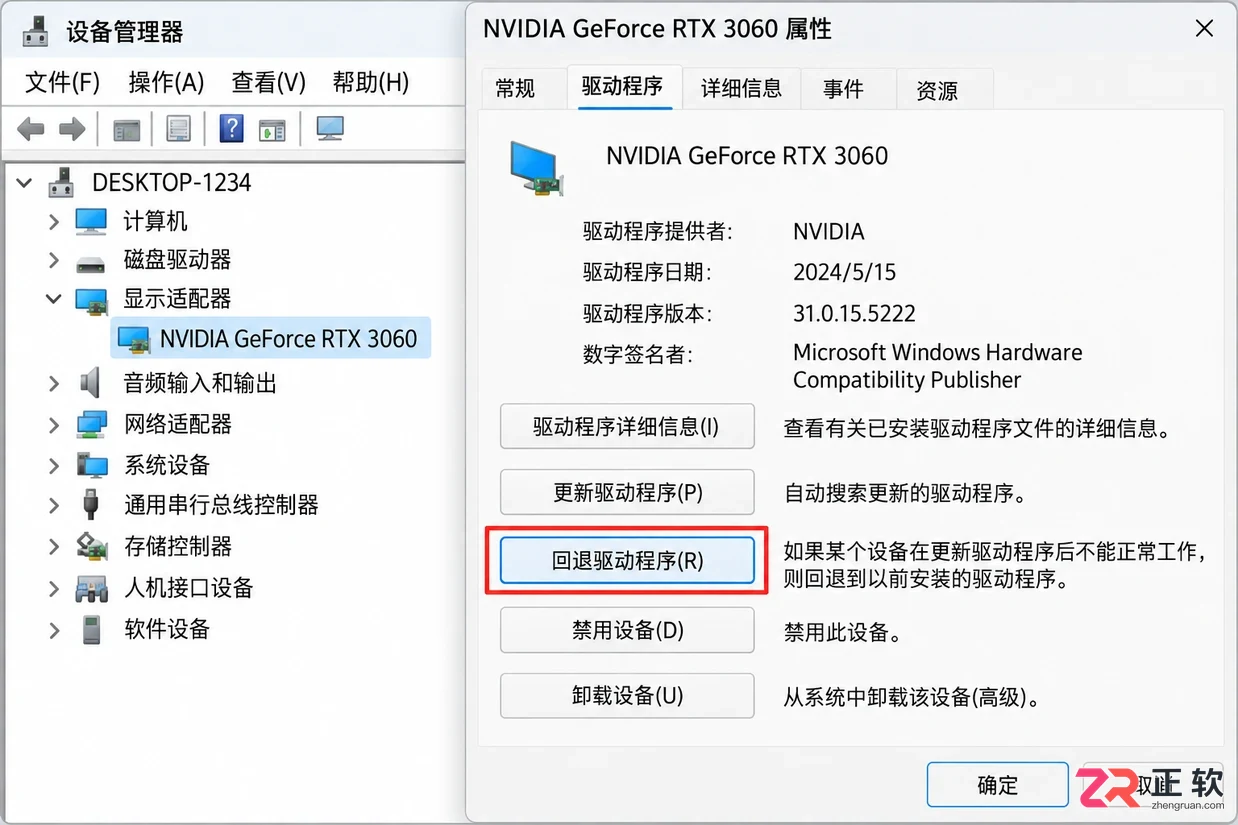Click the 系统设备 icon in the tree
Viewport: 1238px width, 825px height.
[x=91, y=465]
